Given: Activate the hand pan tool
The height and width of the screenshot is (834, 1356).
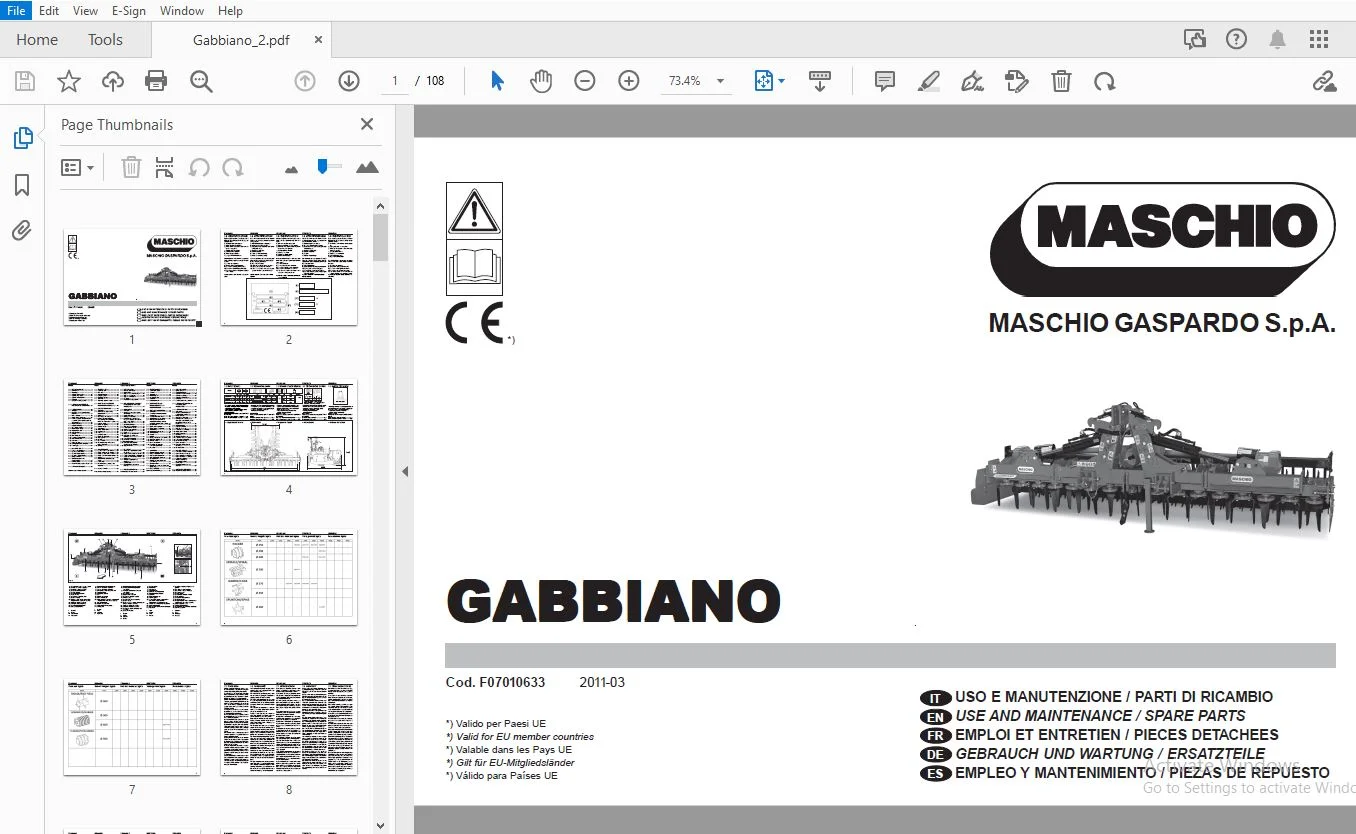Looking at the screenshot, I should click(541, 81).
